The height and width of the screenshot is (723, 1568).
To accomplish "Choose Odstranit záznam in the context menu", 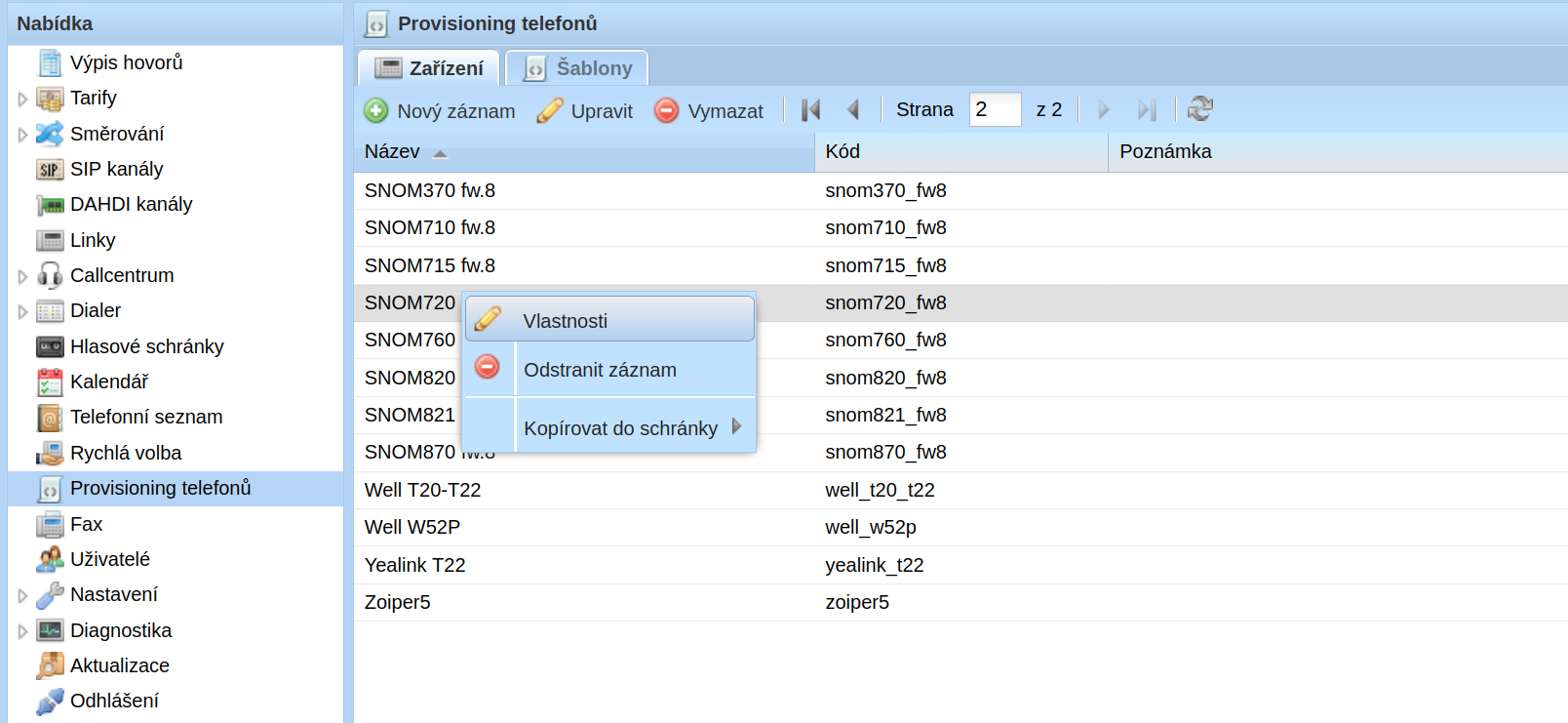I will (610, 369).
